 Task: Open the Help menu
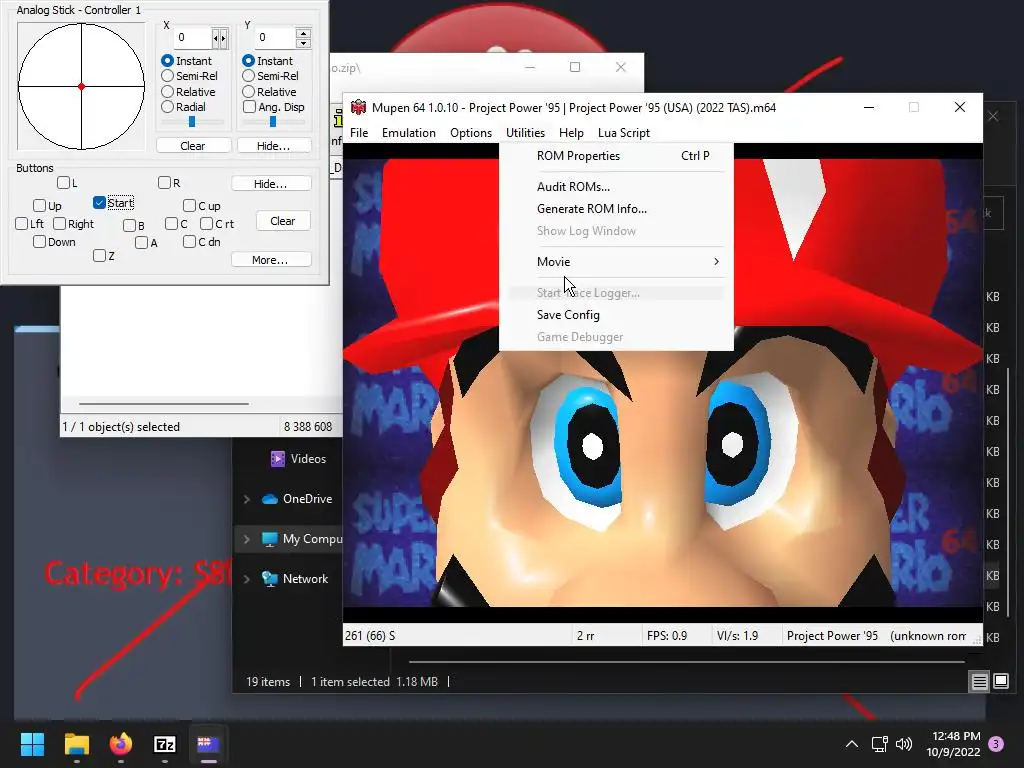coord(571,133)
